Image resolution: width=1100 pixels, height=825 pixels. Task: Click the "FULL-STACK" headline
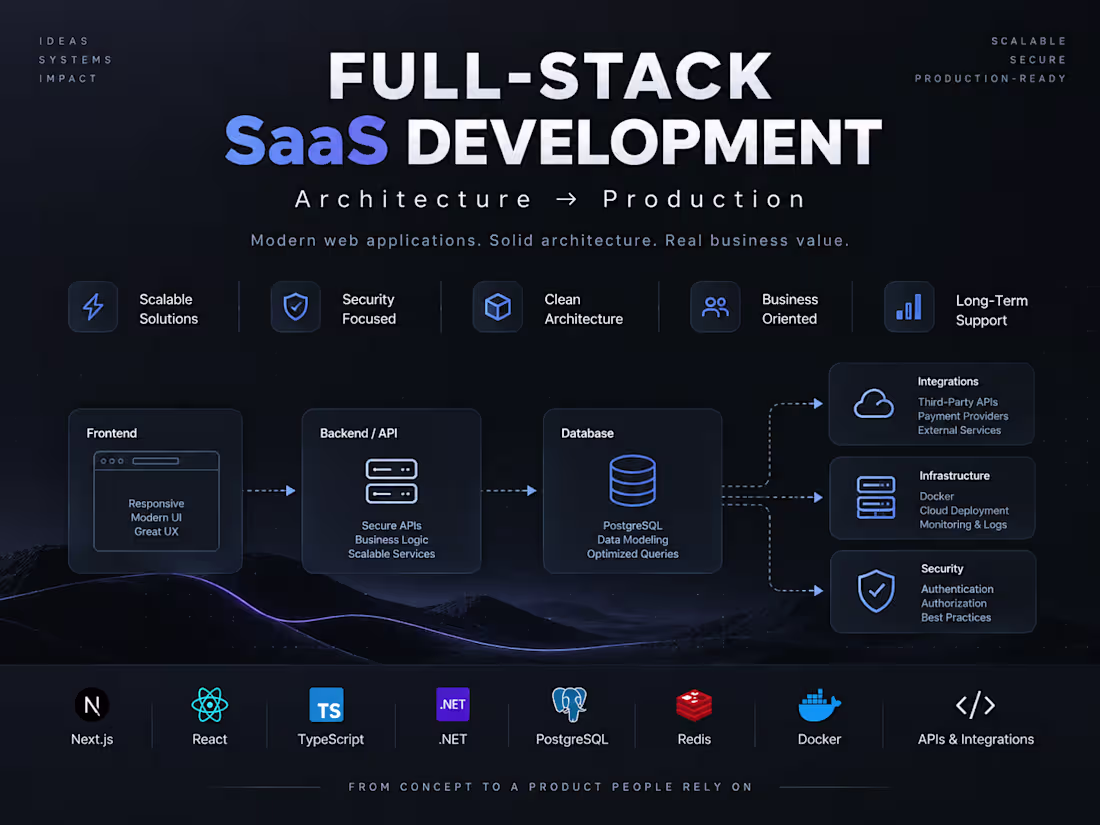pos(549,76)
